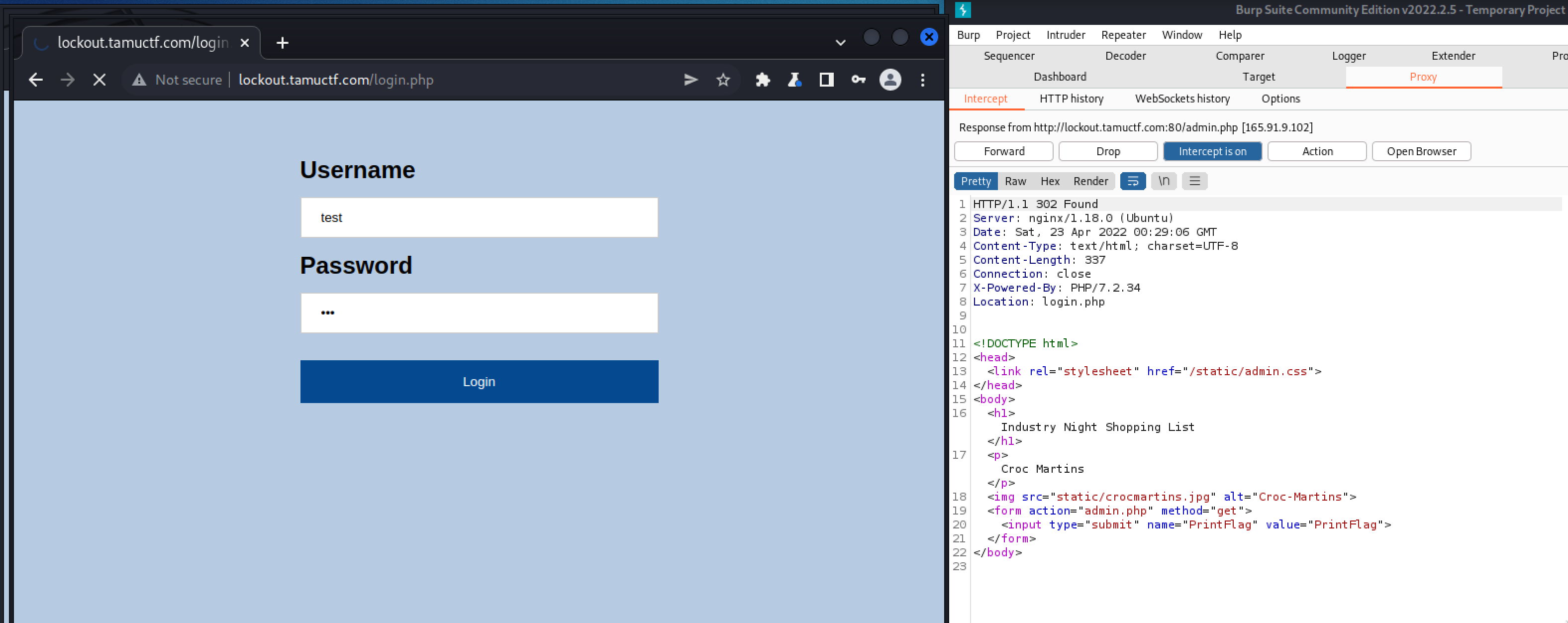Open the Proxy Options sub-tab

1280,99
